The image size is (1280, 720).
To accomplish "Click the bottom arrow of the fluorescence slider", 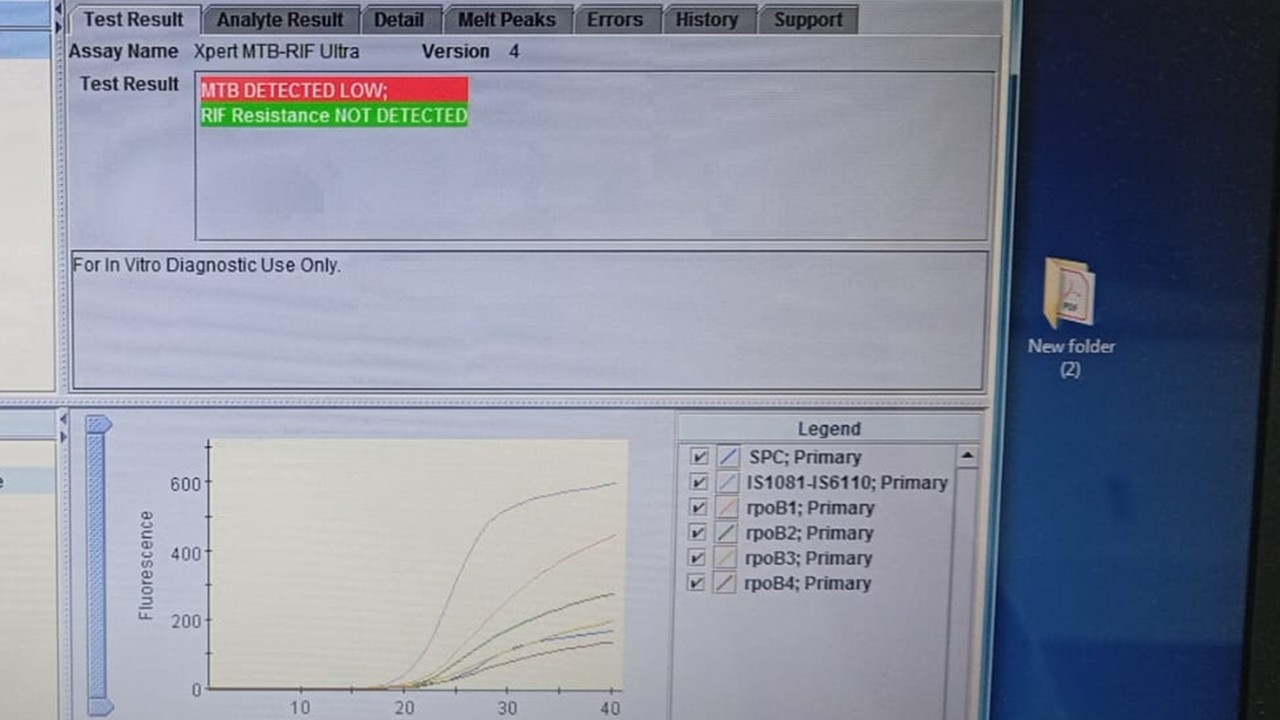I will pos(100,707).
